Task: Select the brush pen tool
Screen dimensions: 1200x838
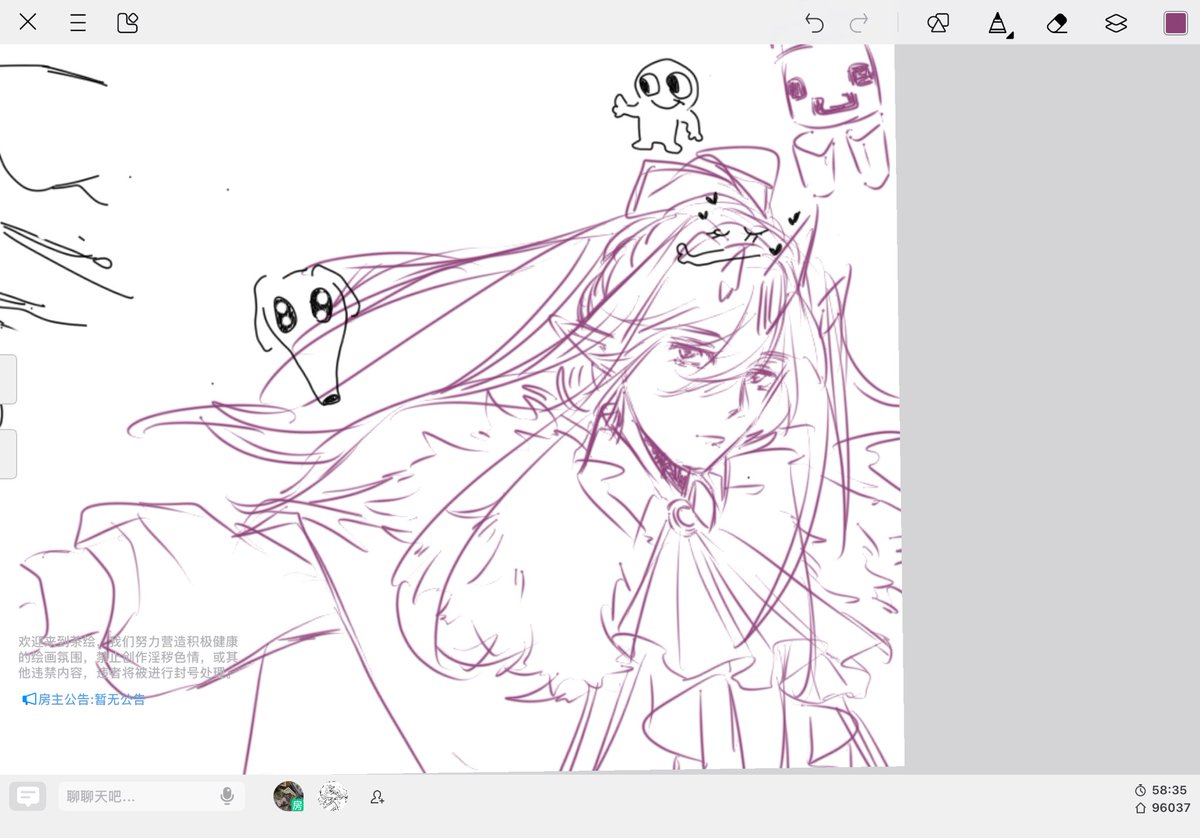Action: tap(998, 23)
